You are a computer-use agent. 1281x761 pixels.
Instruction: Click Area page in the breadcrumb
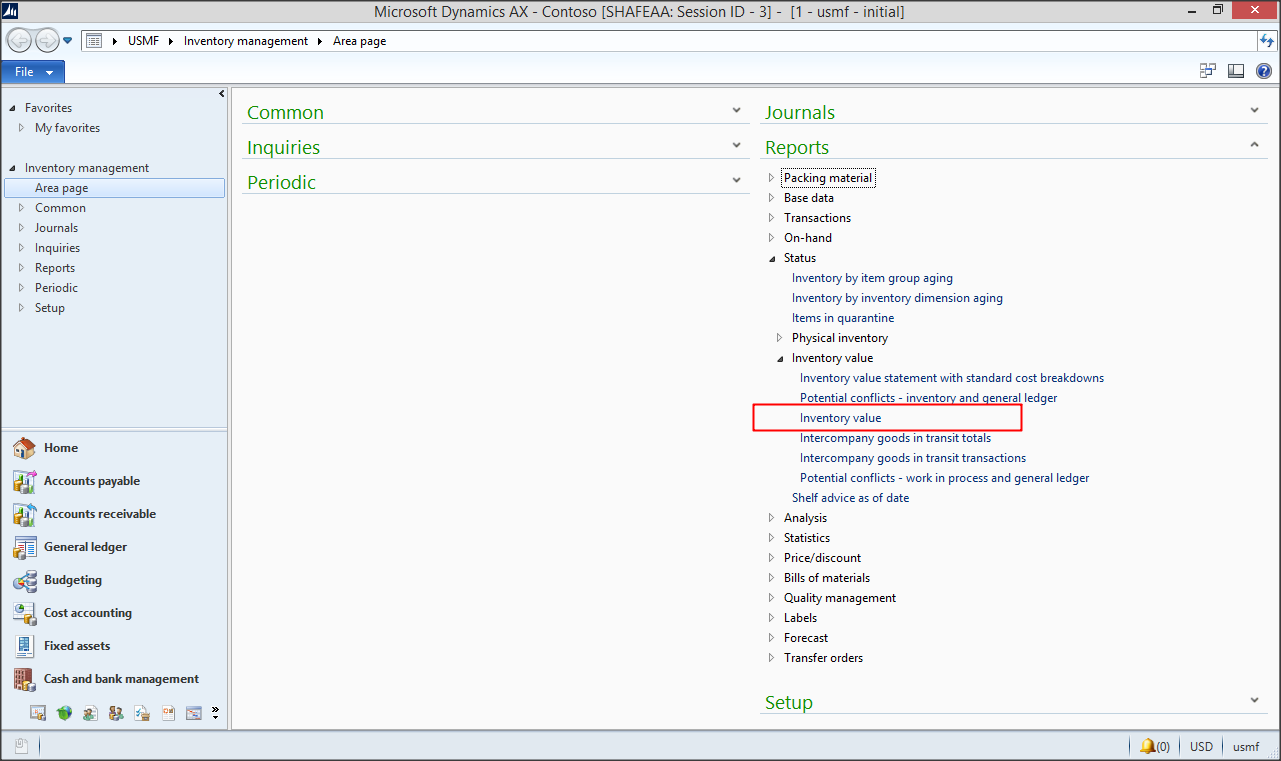359,41
